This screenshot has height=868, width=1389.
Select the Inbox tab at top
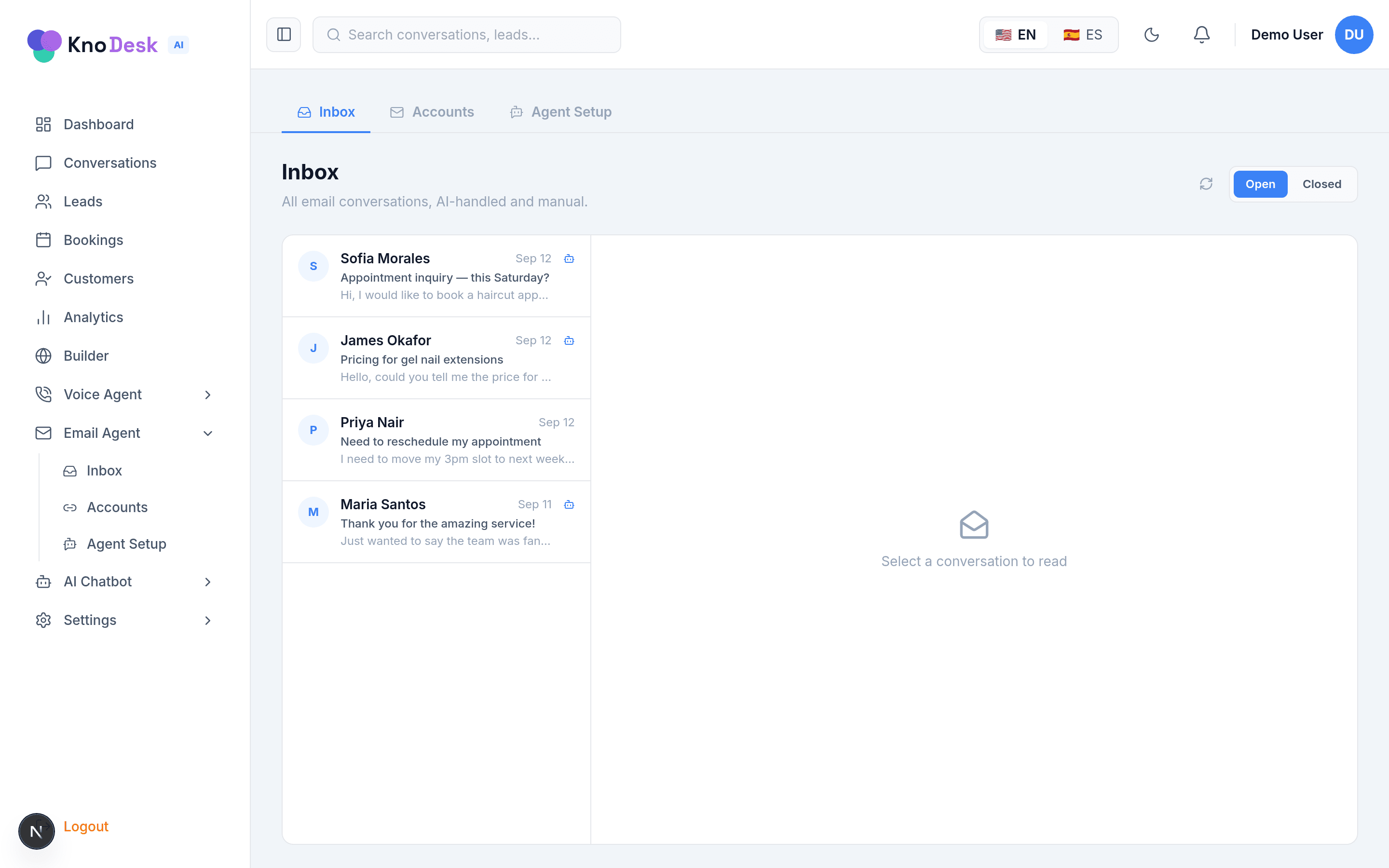click(326, 112)
